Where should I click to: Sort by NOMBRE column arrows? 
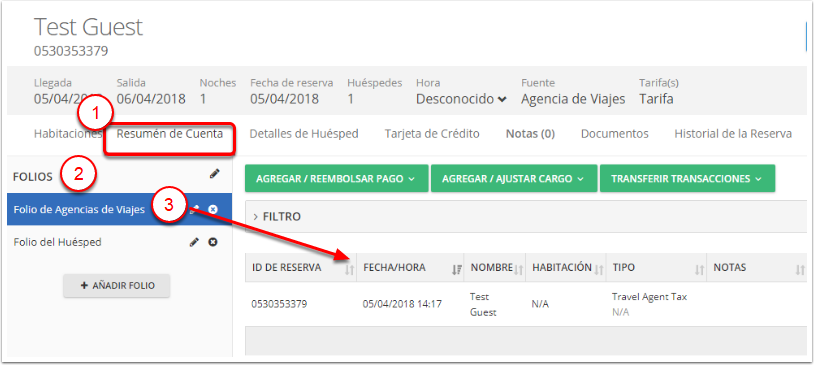pyautogui.click(x=519, y=269)
